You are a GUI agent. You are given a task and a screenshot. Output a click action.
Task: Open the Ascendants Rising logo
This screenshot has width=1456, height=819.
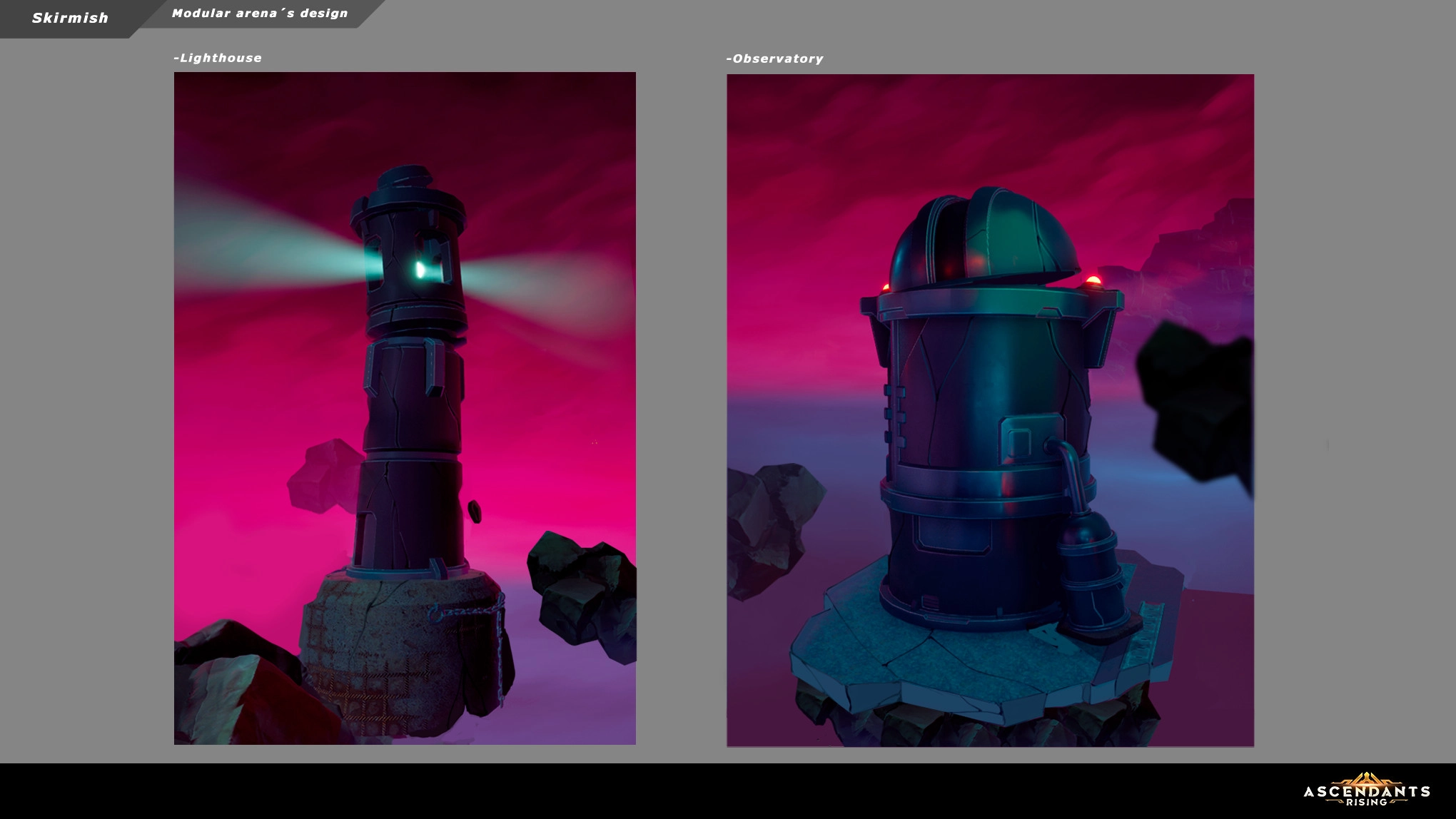pyautogui.click(x=1366, y=790)
